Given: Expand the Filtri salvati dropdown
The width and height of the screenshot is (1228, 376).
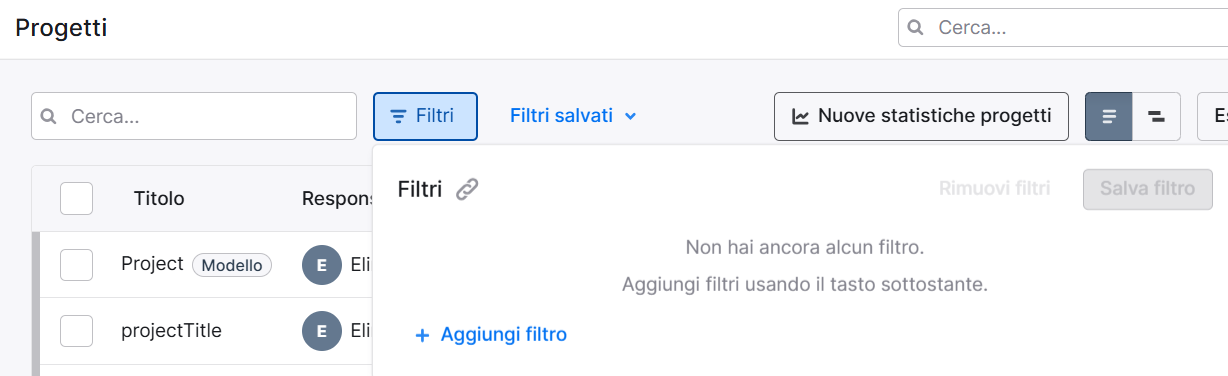Looking at the screenshot, I should (573, 116).
